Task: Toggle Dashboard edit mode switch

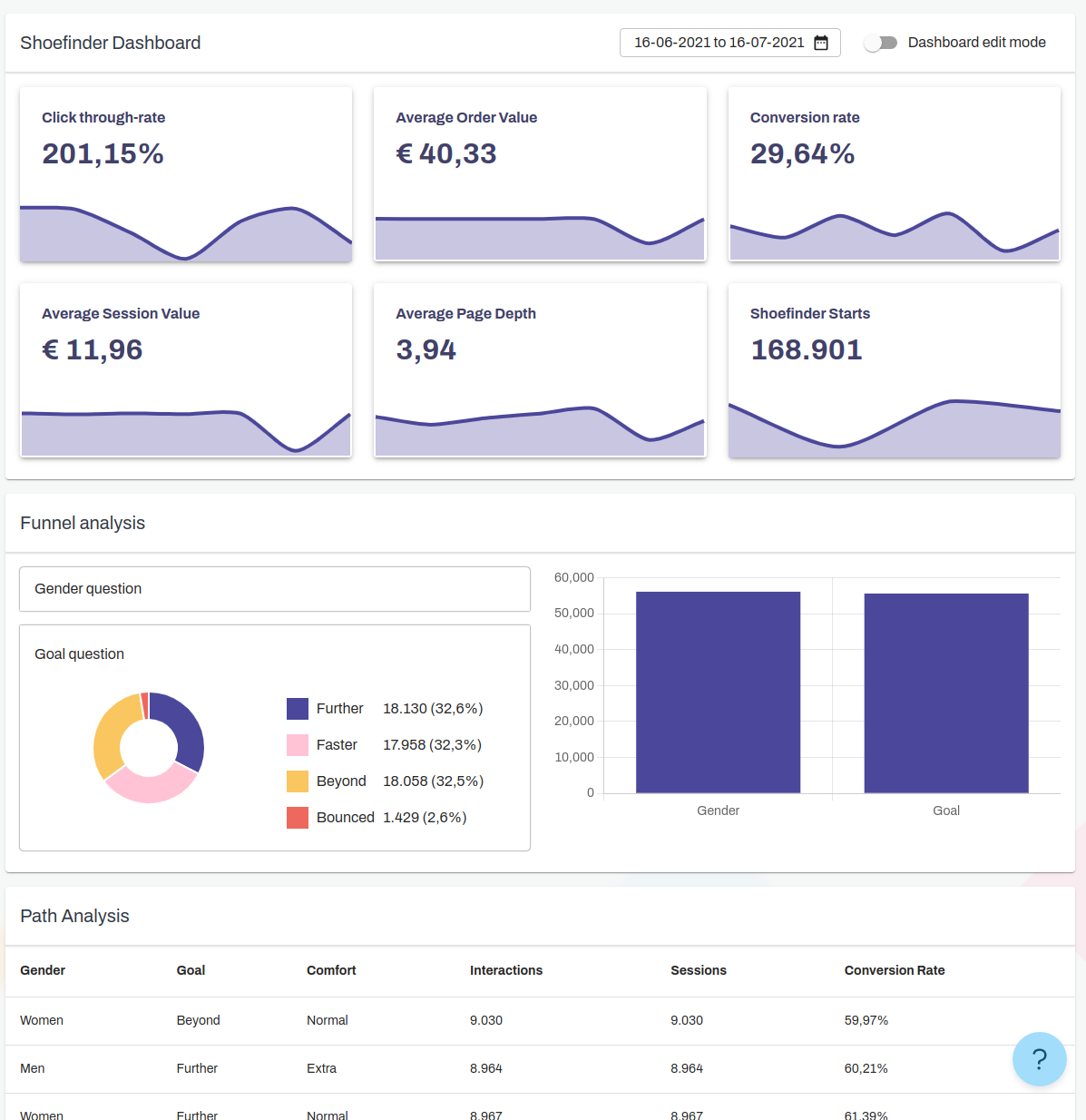Action: (x=880, y=43)
